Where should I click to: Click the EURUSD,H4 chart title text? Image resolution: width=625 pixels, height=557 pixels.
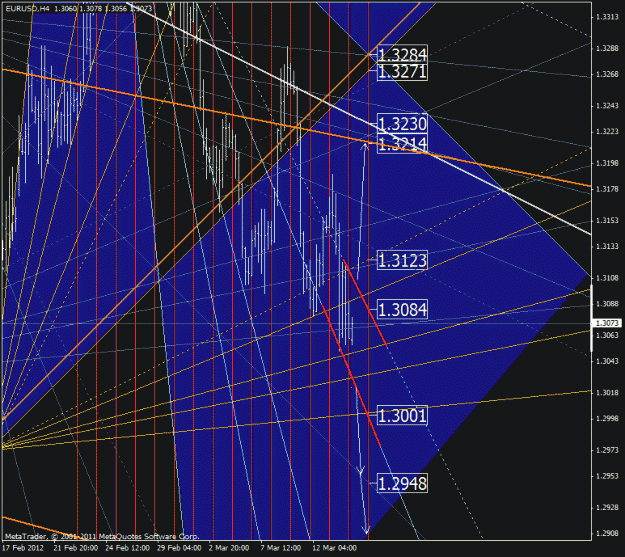pyautogui.click(x=27, y=8)
